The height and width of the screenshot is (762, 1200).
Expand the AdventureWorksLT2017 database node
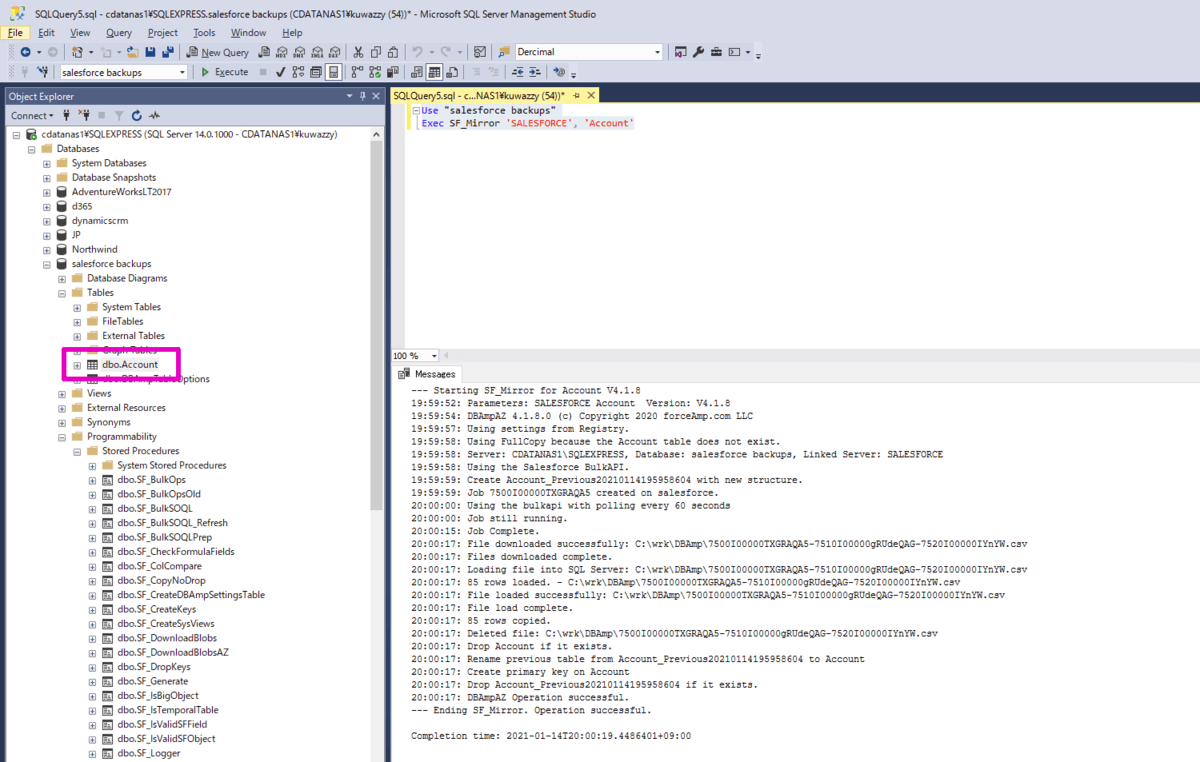pyautogui.click(x=46, y=192)
